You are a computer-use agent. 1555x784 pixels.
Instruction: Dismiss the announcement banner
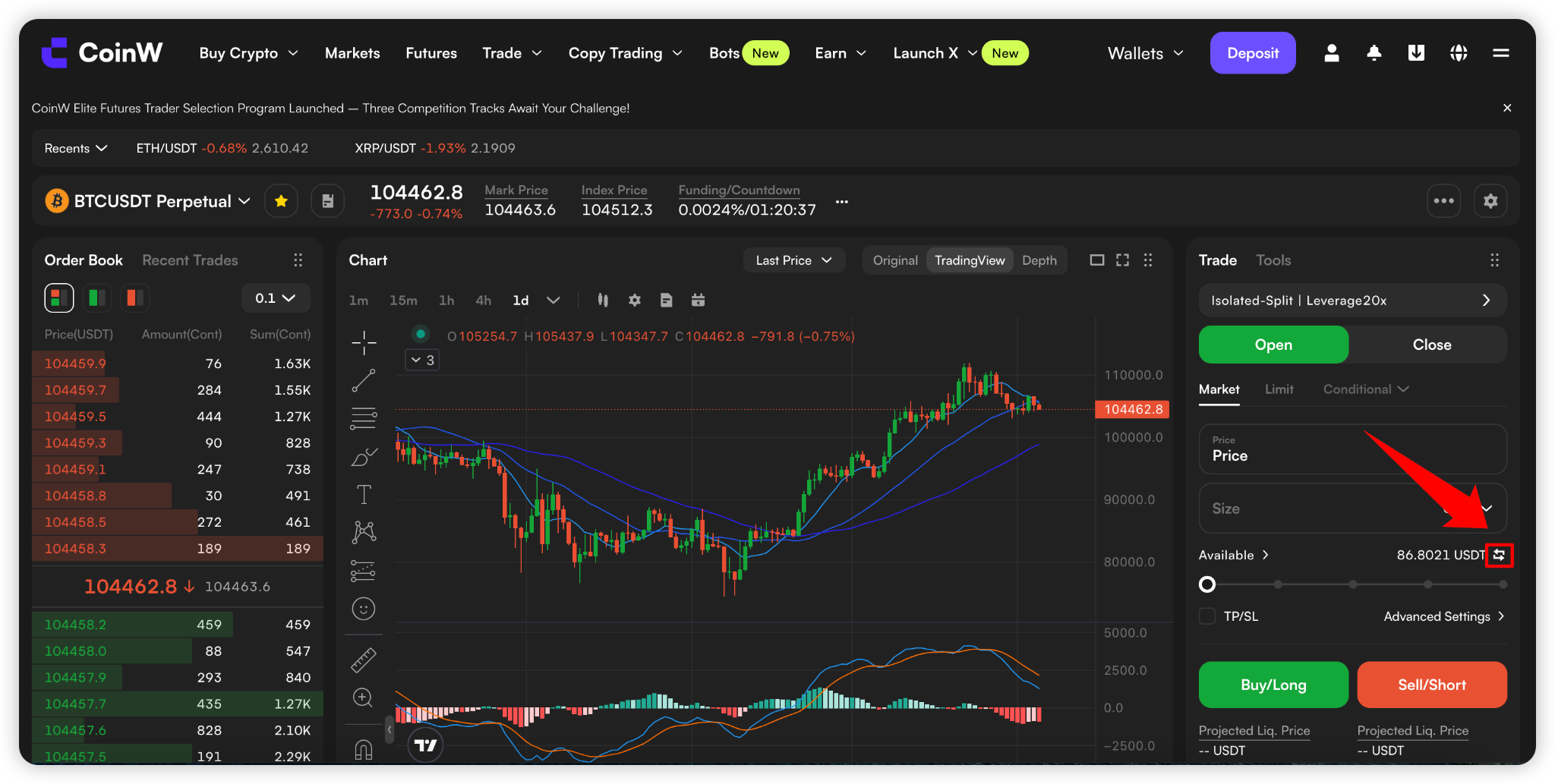(1507, 108)
